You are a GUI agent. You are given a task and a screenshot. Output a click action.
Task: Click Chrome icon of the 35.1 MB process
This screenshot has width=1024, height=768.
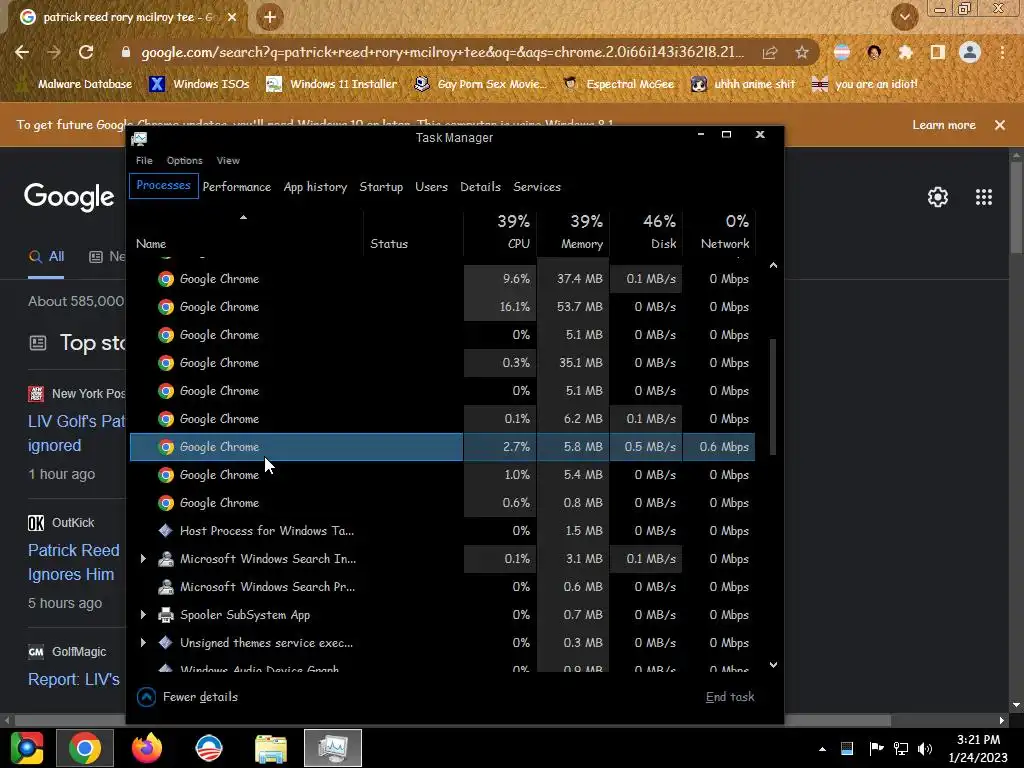166,363
